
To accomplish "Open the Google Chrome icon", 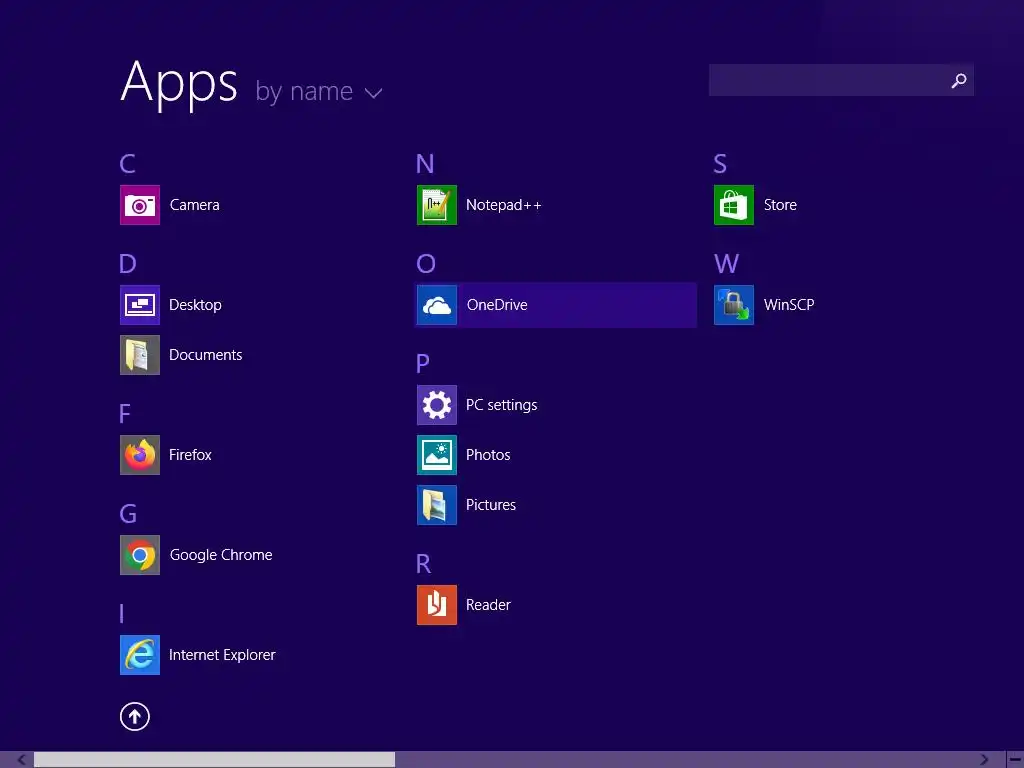I will pyautogui.click(x=140, y=555).
